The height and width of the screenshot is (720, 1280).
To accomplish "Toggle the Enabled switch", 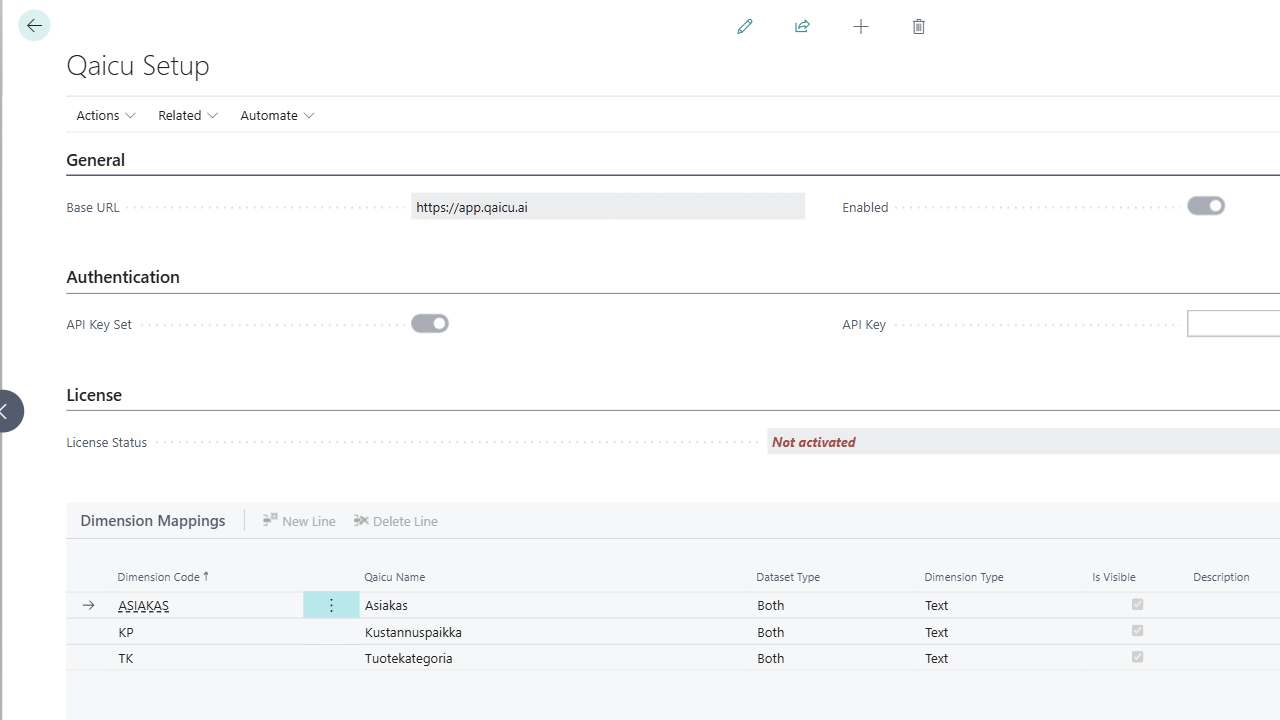I will (x=1206, y=206).
